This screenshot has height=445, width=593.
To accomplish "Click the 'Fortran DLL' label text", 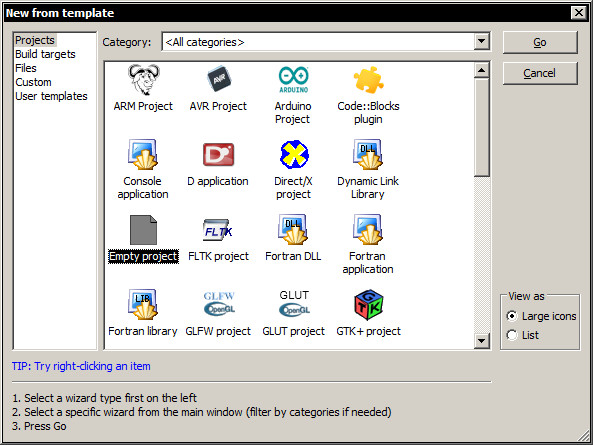I will coord(293,256).
